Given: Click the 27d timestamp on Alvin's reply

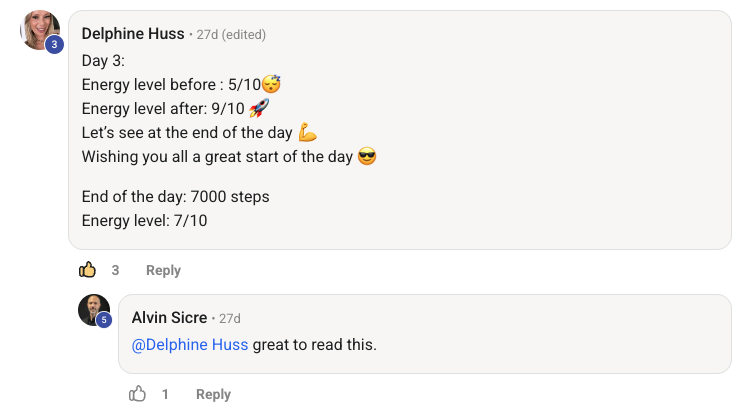Looking at the screenshot, I should pos(230,318).
